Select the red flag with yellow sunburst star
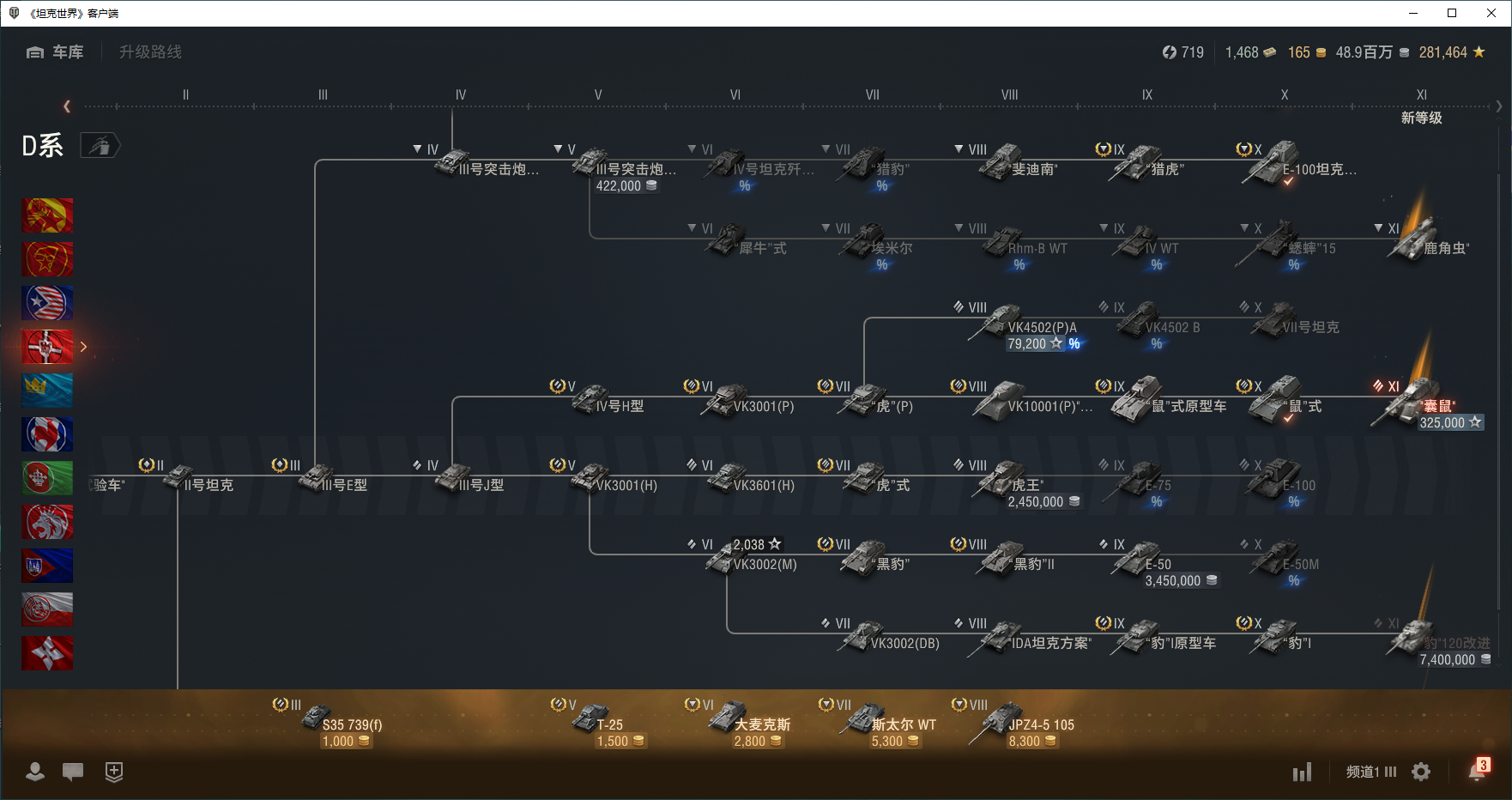This screenshot has width=1512, height=800. tap(47, 215)
